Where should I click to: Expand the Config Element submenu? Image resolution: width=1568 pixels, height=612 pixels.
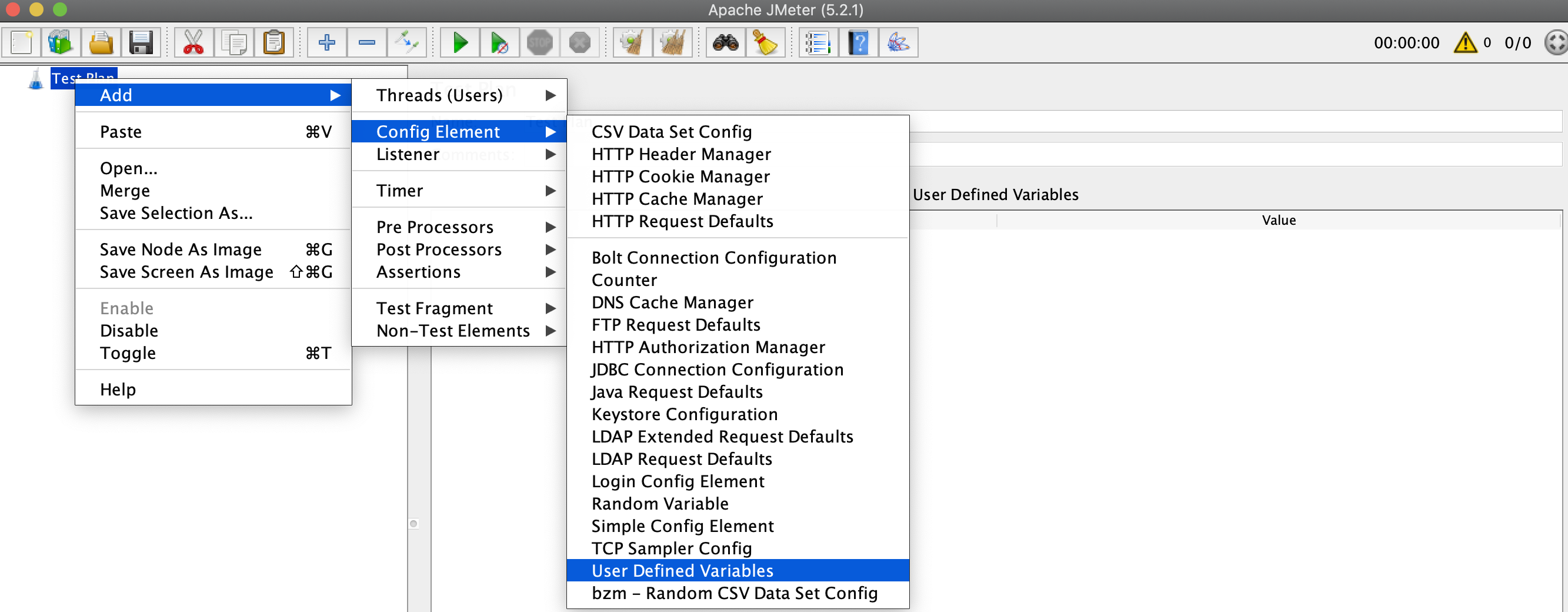tap(459, 132)
